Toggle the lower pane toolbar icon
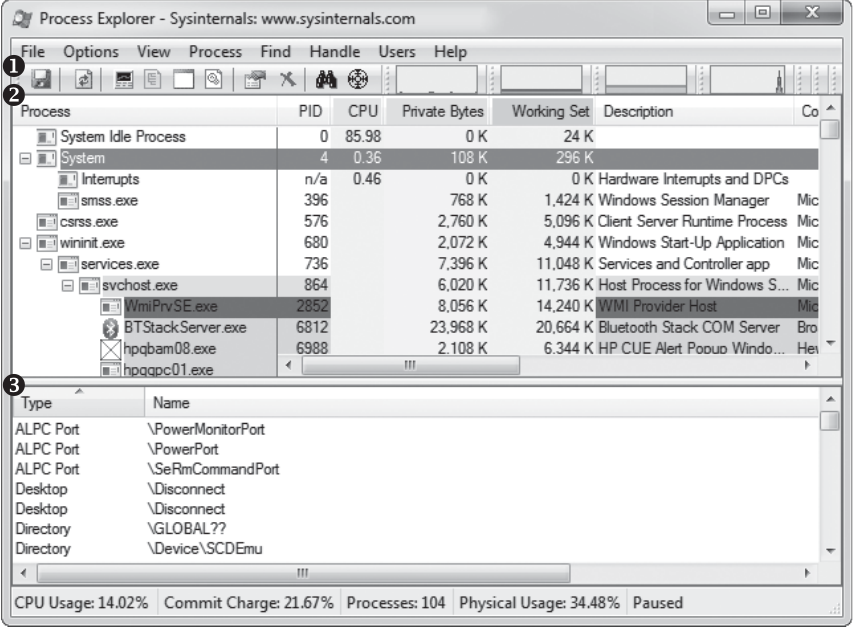The image size is (853, 628). click(183, 79)
